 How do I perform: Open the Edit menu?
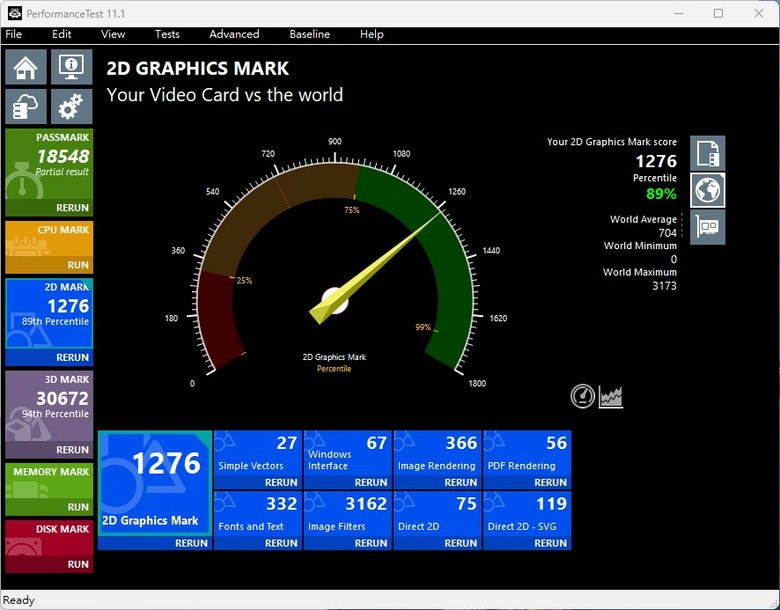[62, 34]
